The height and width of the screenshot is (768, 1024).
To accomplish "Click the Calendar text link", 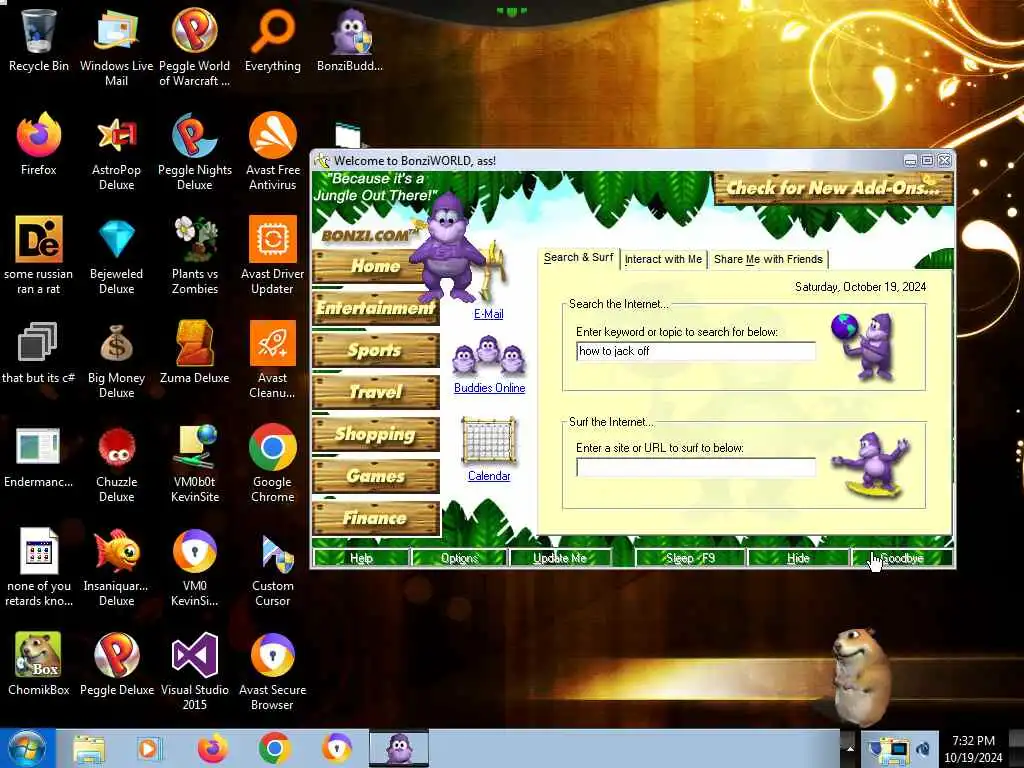I will (x=488, y=476).
